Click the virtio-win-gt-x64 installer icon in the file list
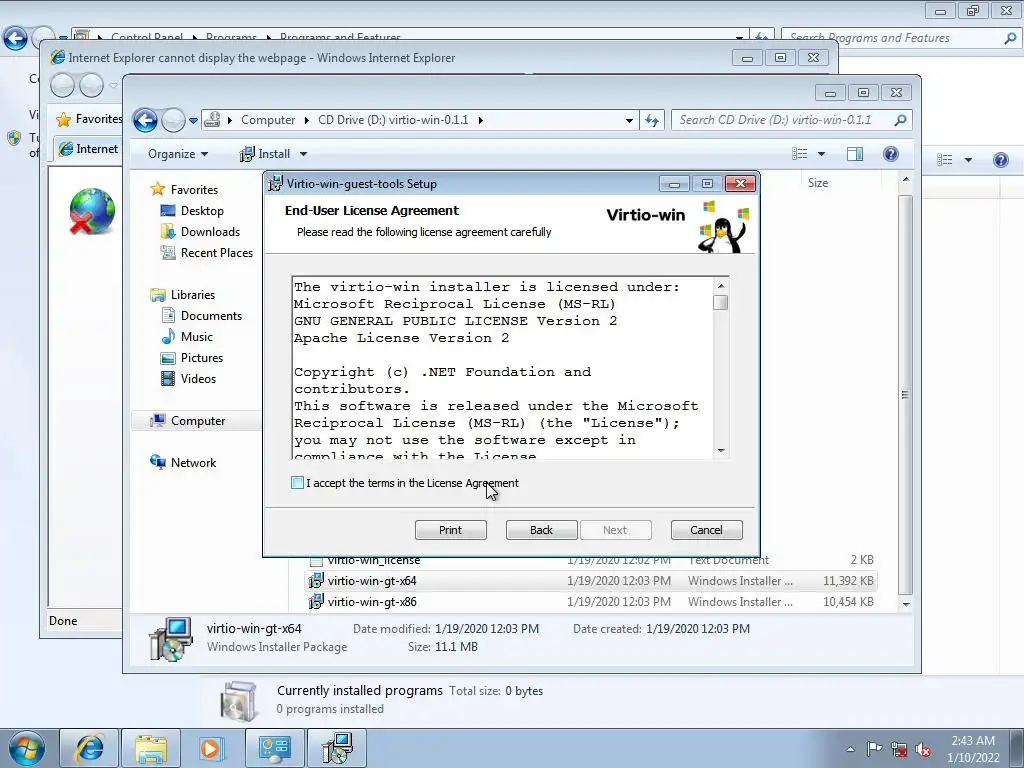This screenshot has height=768, width=1024. coord(316,581)
